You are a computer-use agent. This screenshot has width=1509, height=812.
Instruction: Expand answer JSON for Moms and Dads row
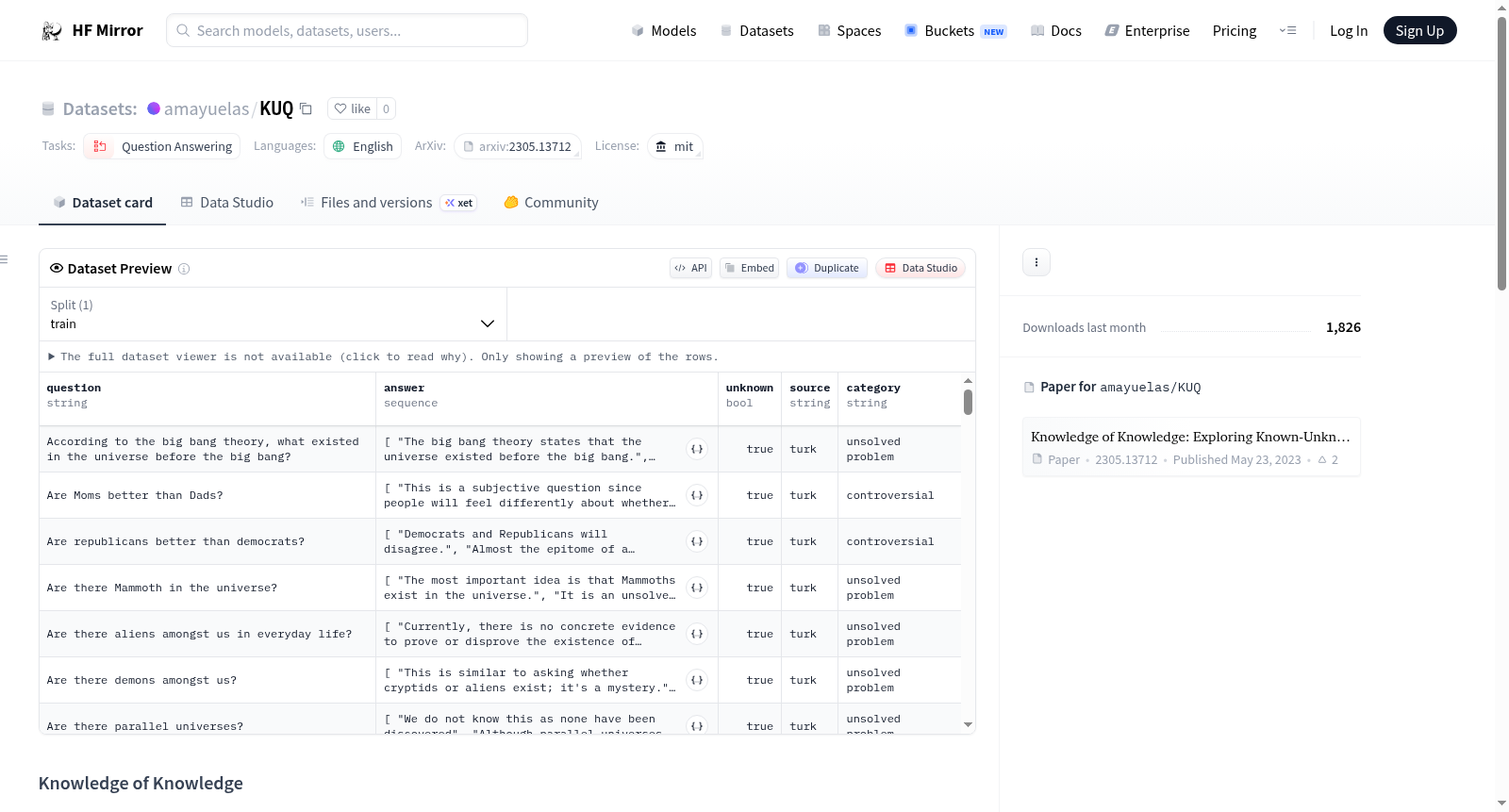(697, 495)
